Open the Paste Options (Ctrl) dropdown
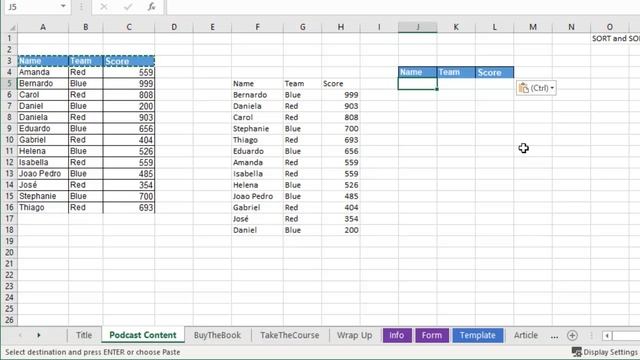Screen dimensions: 640x360 (536, 88)
